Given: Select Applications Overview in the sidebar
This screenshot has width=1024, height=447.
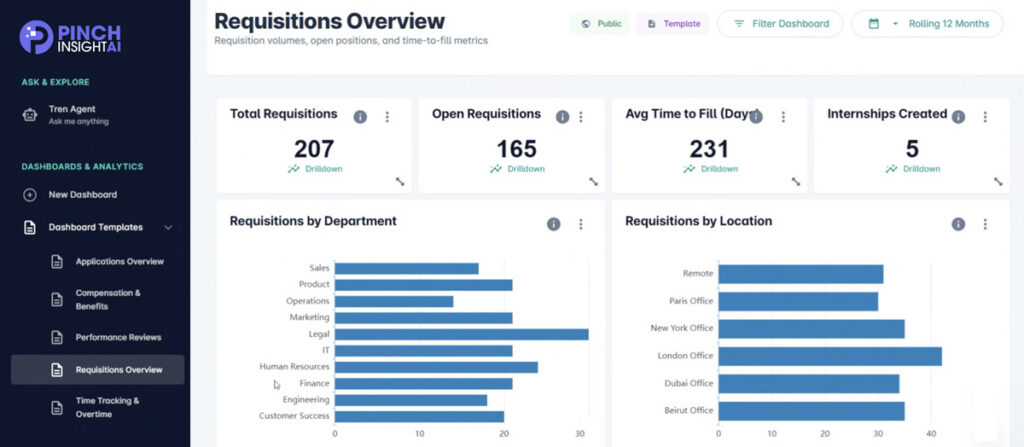Looking at the screenshot, I should (x=119, y=262).
